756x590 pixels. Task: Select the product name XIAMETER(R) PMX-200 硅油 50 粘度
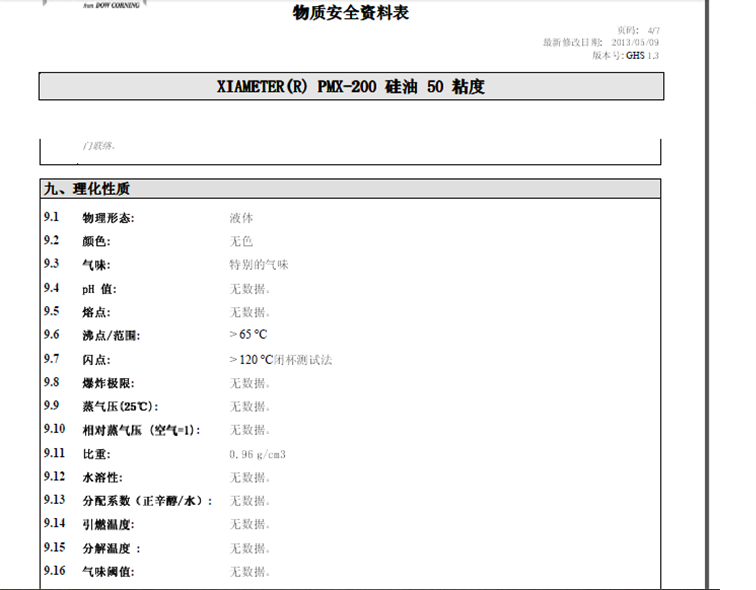click(x=351, y=87)
